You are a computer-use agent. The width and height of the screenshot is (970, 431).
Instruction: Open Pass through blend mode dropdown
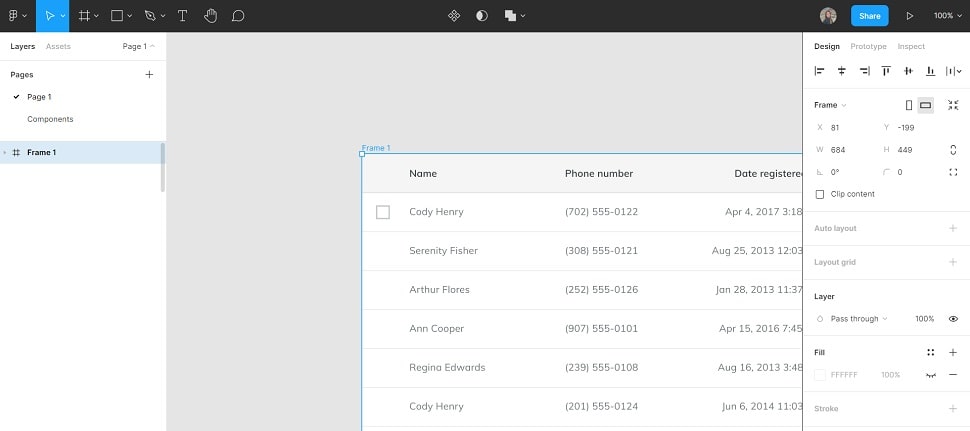click(859, 319)
